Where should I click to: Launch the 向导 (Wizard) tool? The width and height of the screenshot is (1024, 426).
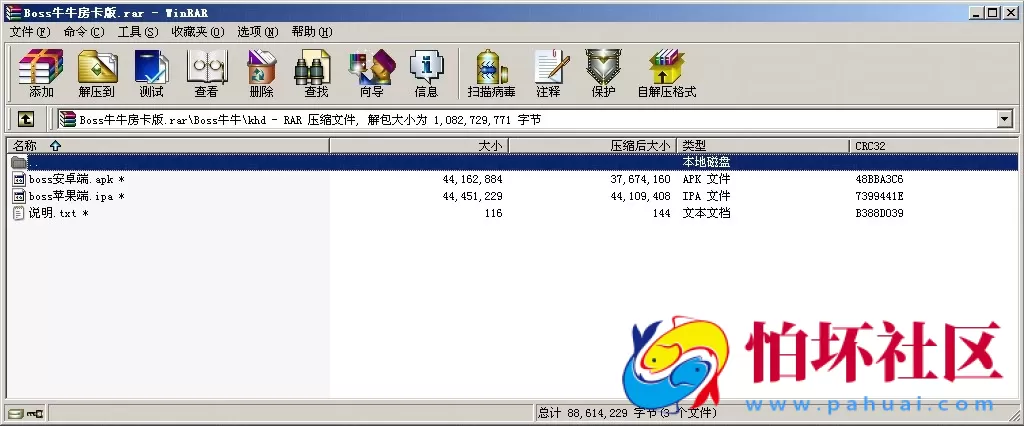pyautogui.click(x=372, y=73)
